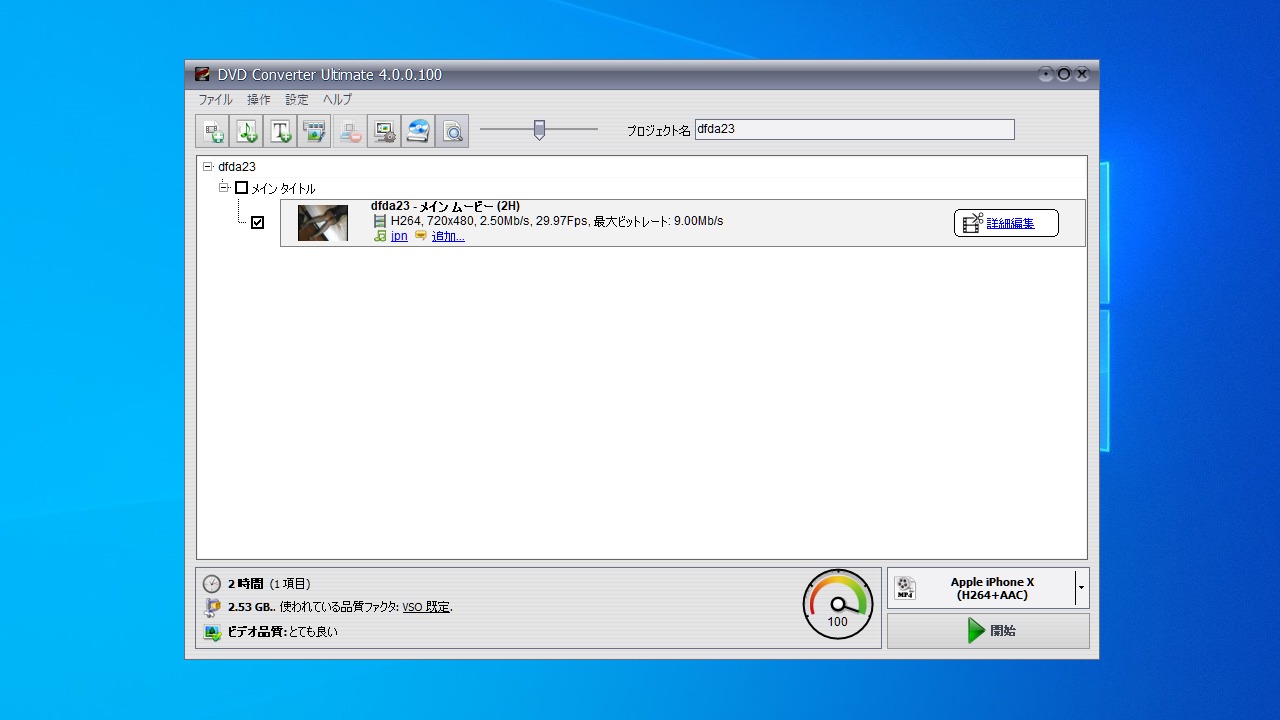Click the file size icon beside 2.53 GB
1280x720 pixels.
pos(212,607)
